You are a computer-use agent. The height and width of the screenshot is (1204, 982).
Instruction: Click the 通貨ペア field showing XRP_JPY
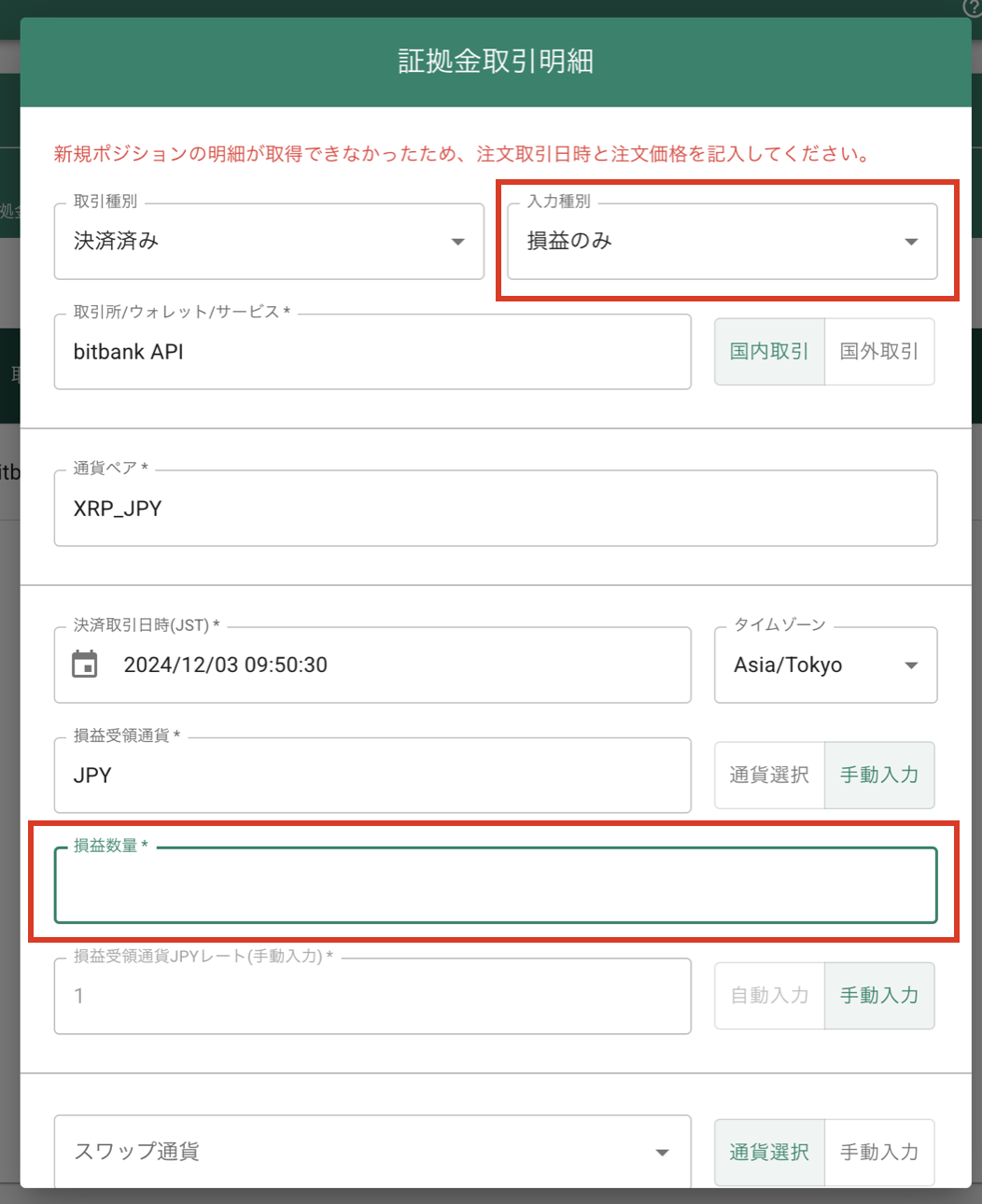coord(496,509)
